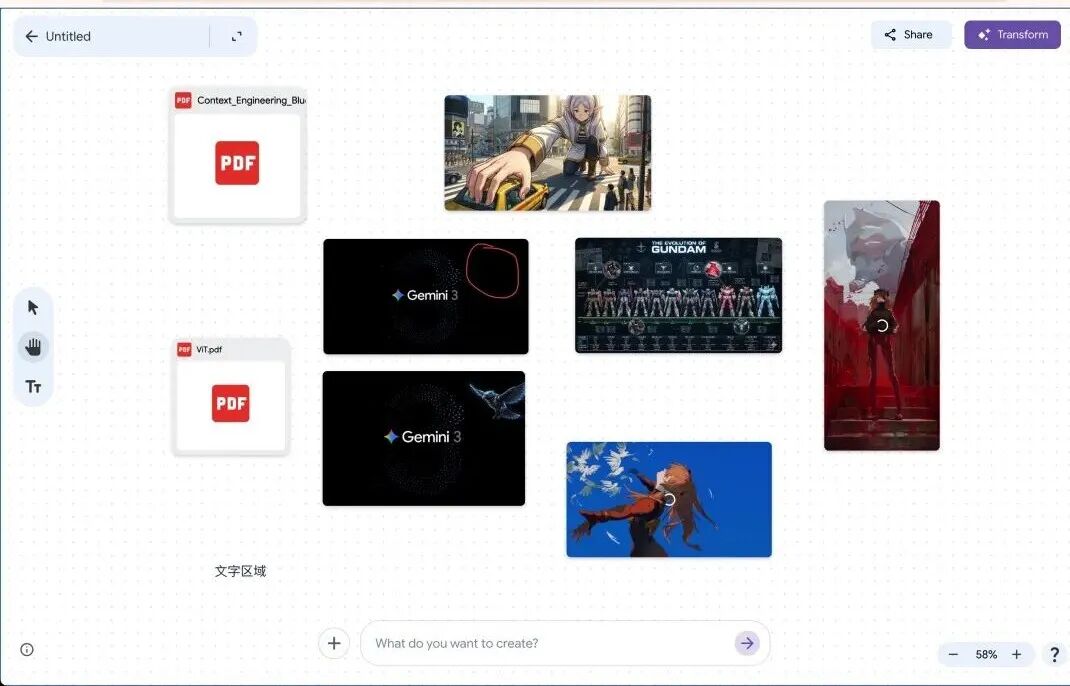Click the plus add button beside prompt
This screenshot has width=1070, height=686.
click(x=334, y=643)
